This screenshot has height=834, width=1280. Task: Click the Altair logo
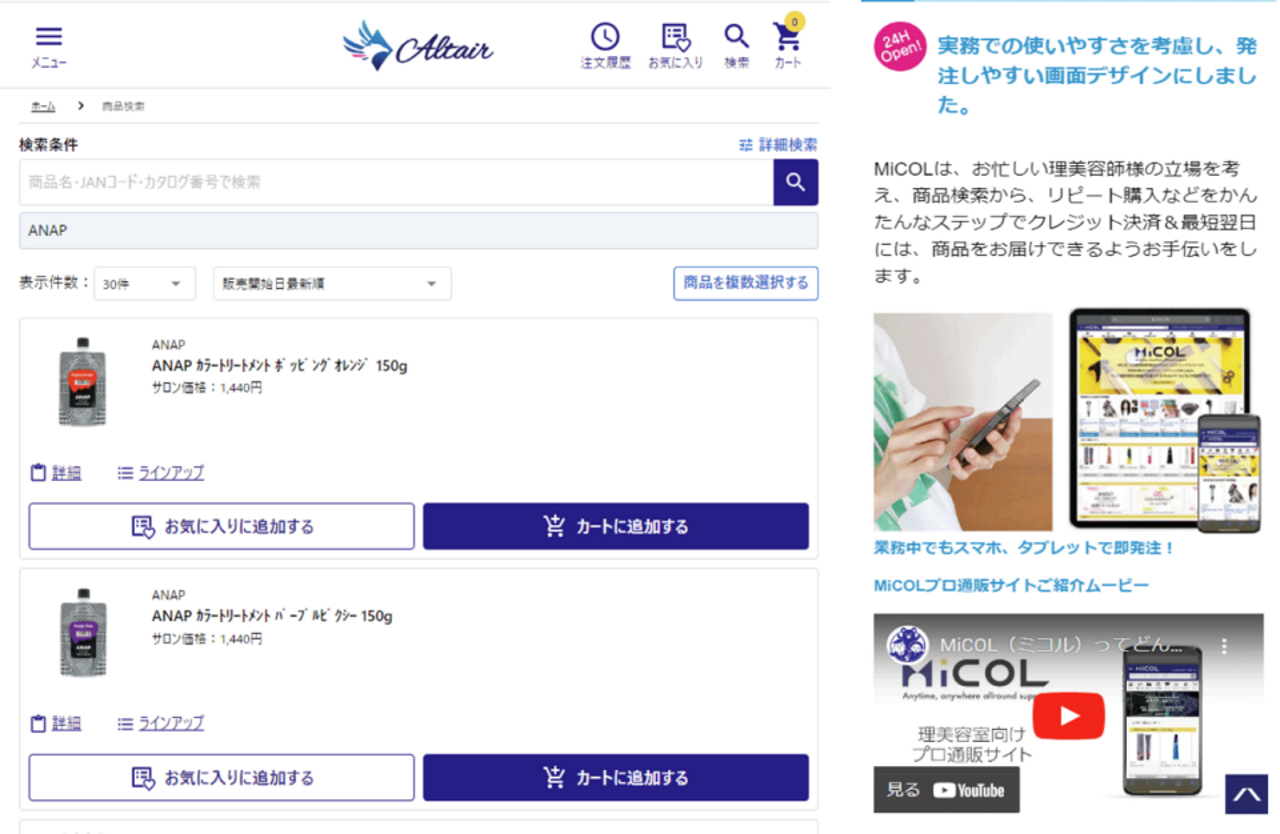pyautogui.click(x=419, y=44)
